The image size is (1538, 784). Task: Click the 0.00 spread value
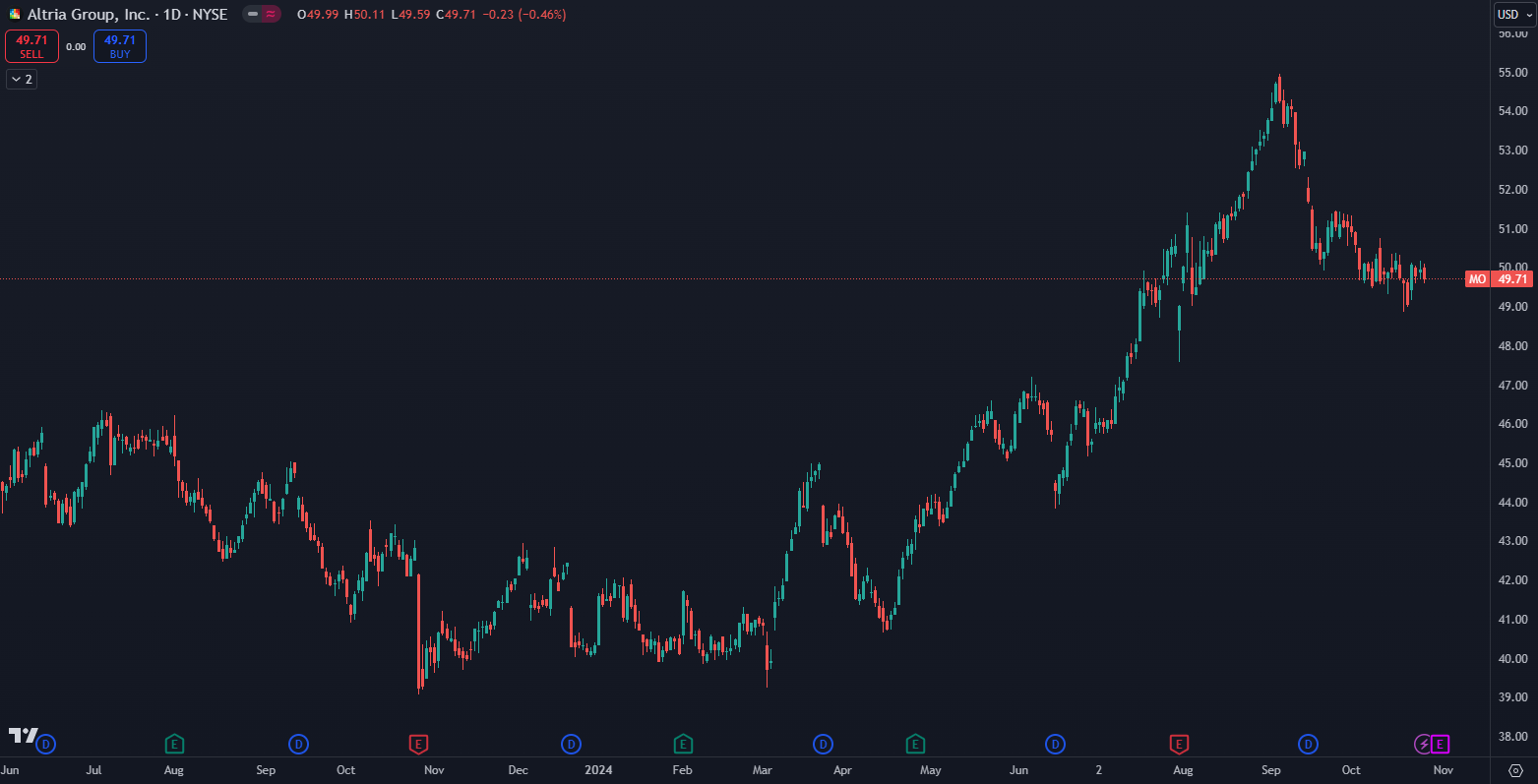click(x=76, y=46)
